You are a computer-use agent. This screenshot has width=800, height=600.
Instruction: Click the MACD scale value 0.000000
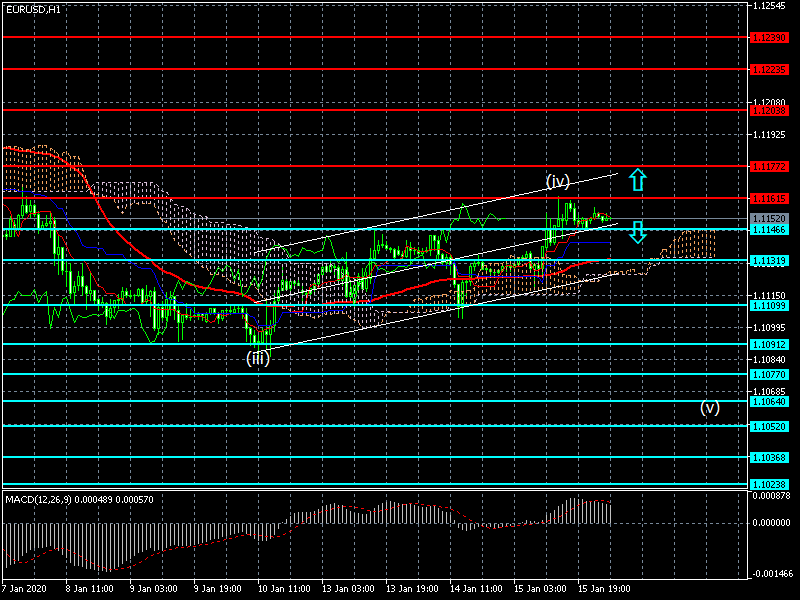coord(772,523)
